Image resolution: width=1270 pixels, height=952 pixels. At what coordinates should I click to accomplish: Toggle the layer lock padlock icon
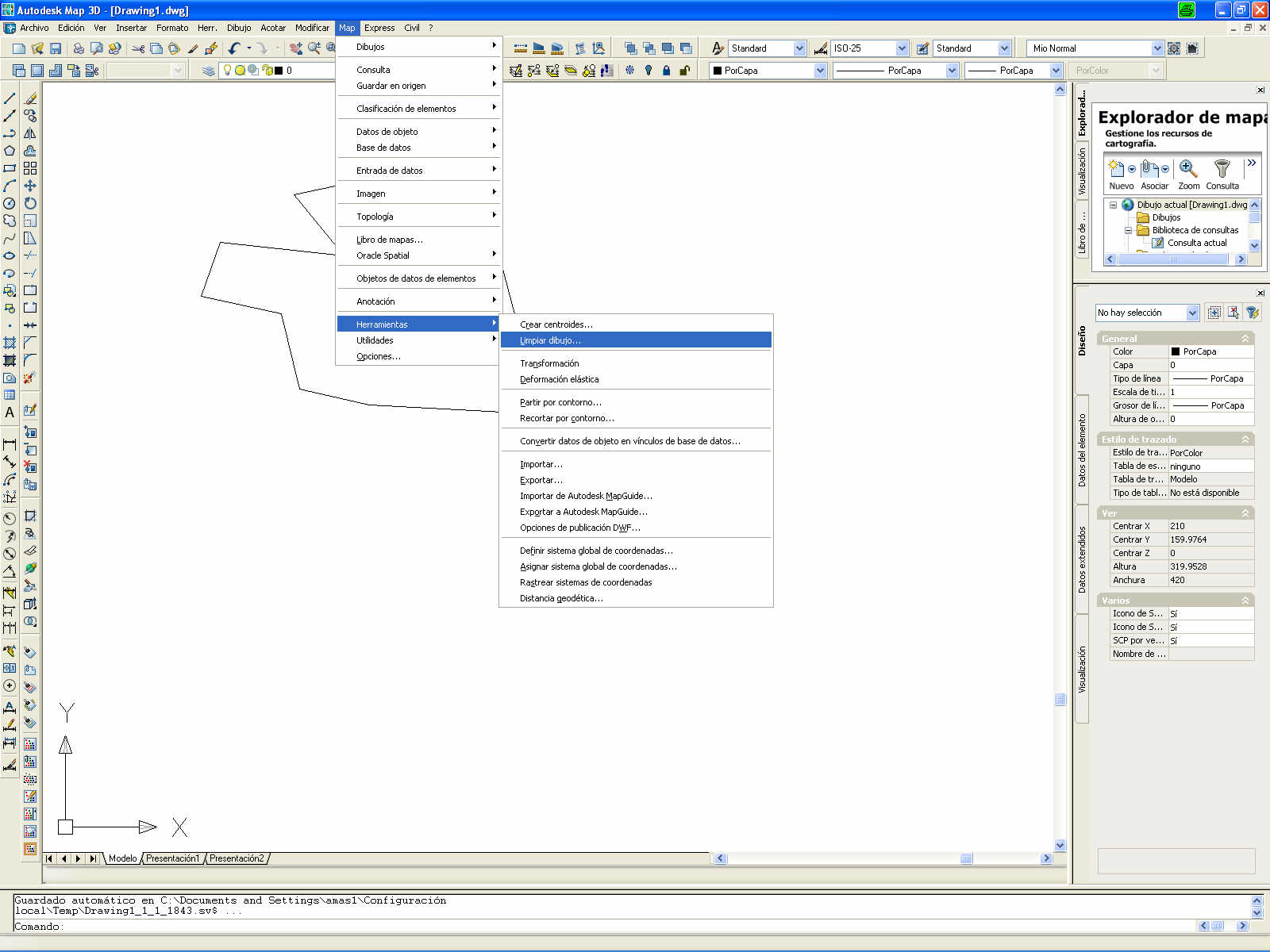pos(267,71)
